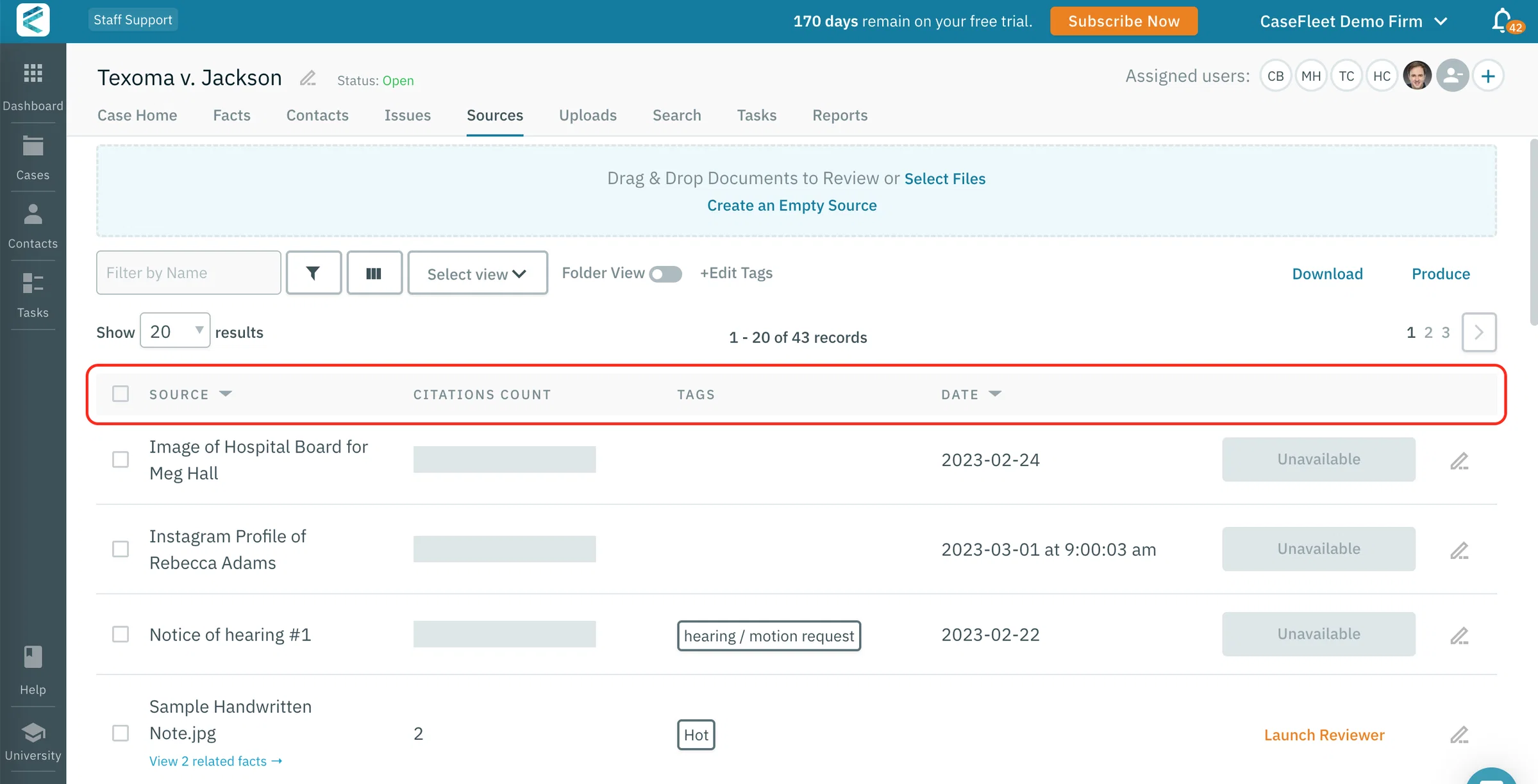Click the CITATIONS COUNT column header
The image size is (1538, 784).
click(x=482, y=394)
